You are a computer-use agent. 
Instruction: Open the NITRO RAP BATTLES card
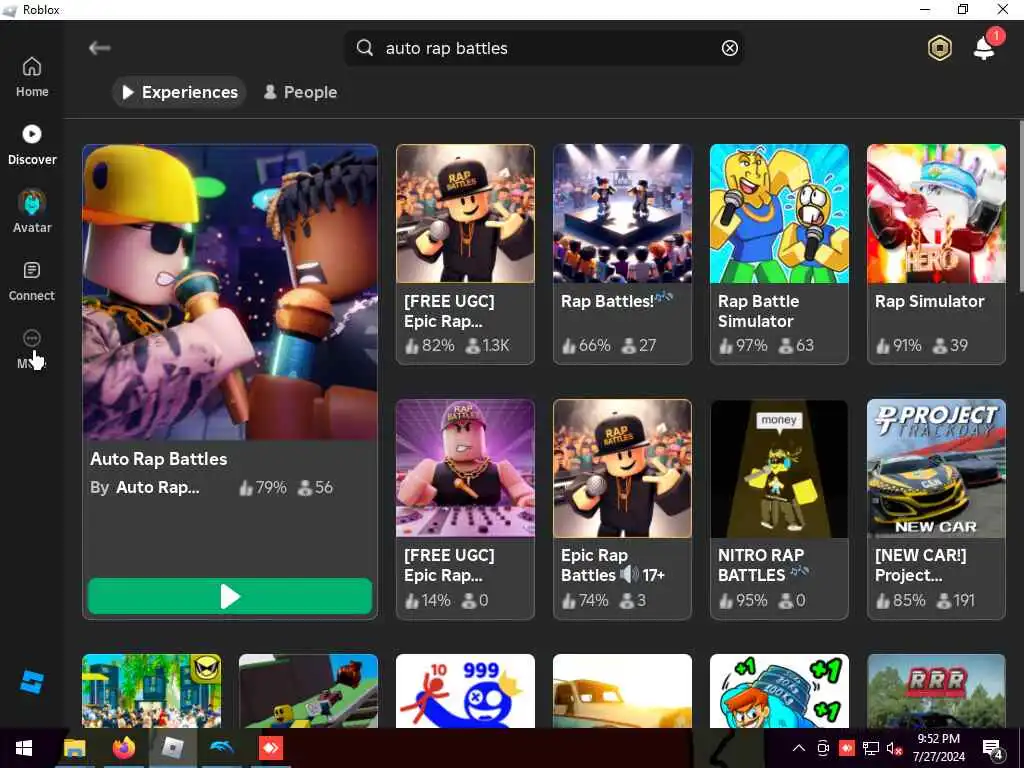779,509
